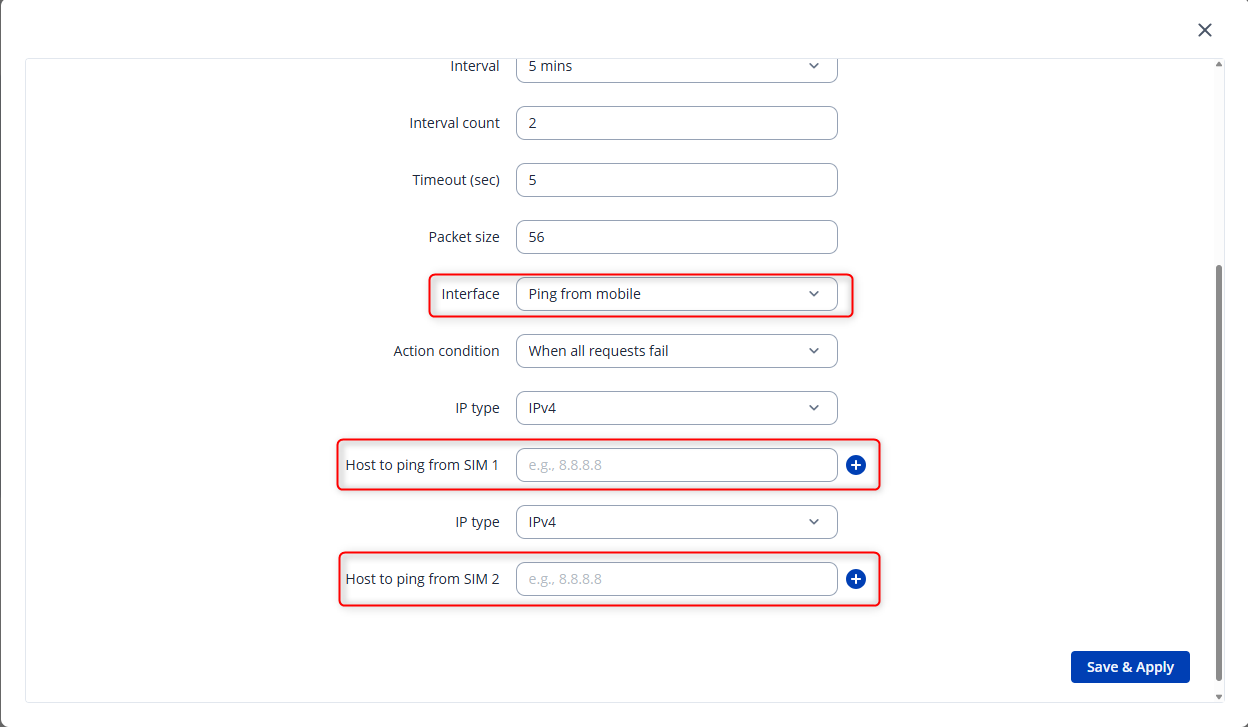1248x727 pixels.
Task: Click the scrollbar up arrow
Action: coord(1218,65)
